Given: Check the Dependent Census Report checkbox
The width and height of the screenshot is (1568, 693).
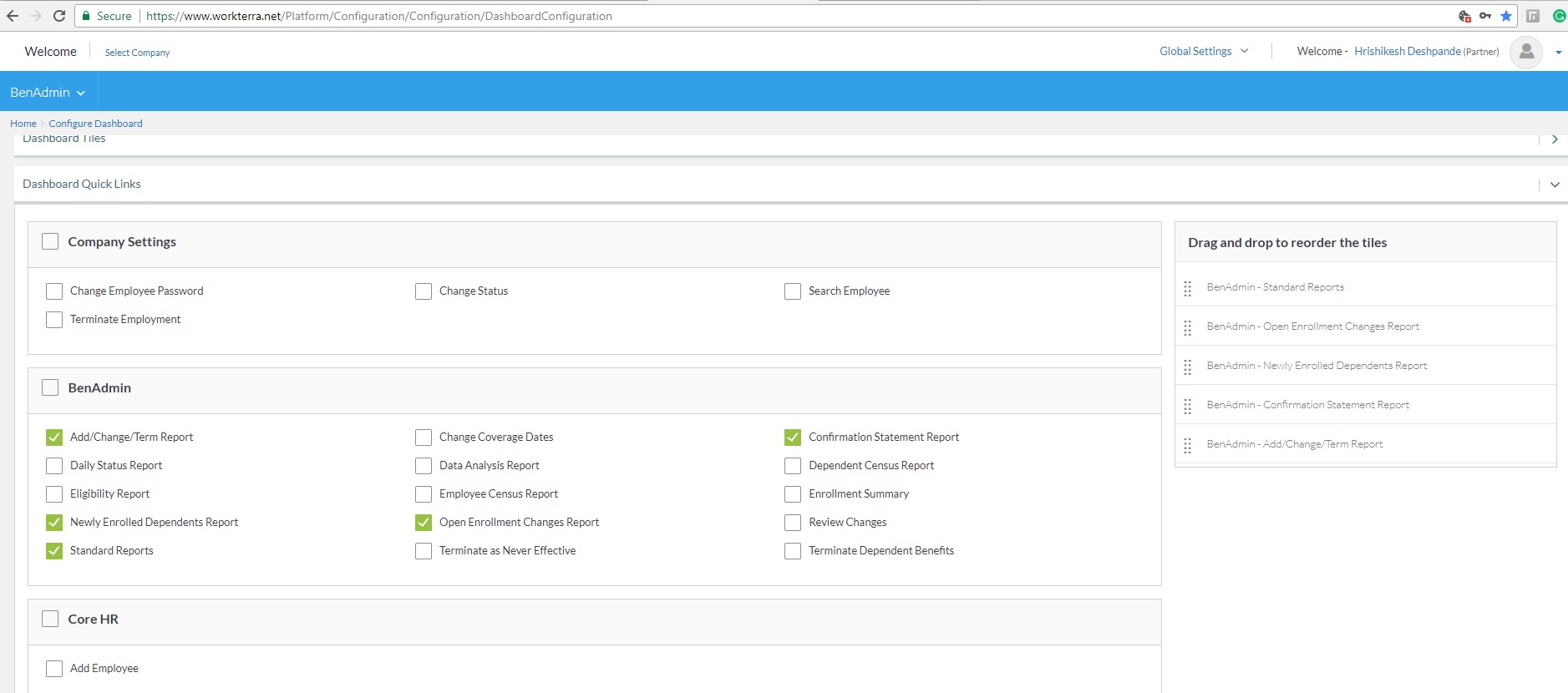Looking at the screenshot, I should coord(793,466).
